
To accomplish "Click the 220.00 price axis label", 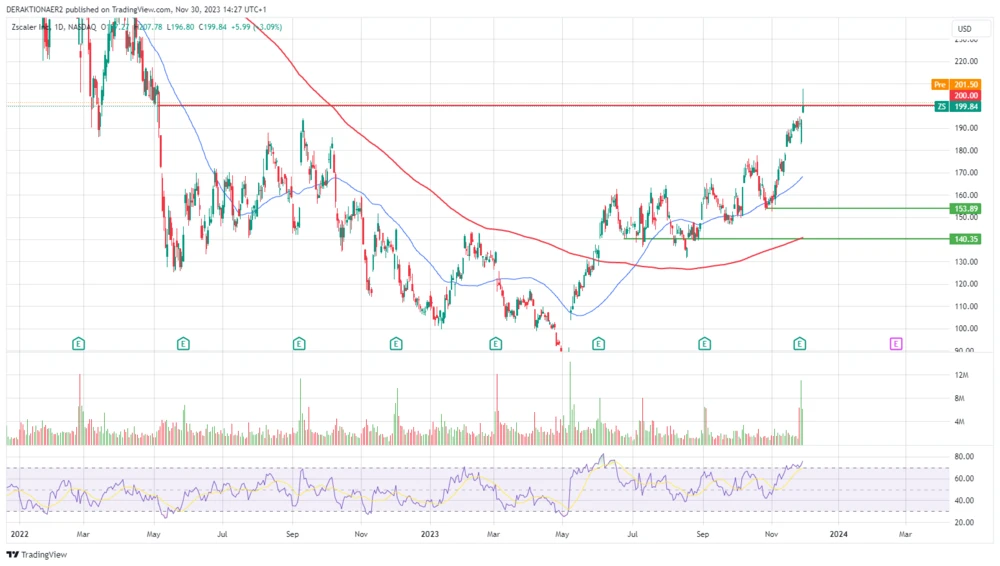I will click(x=966, y=61).
